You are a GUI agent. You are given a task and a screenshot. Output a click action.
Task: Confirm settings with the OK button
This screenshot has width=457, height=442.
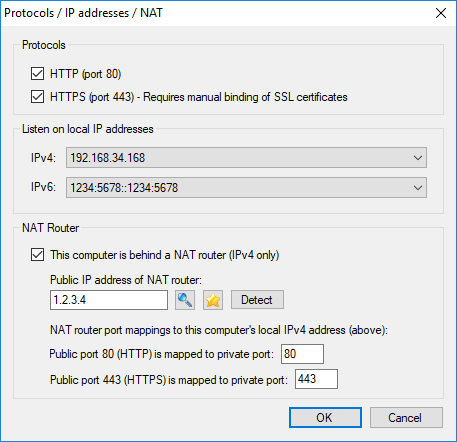[x=325, y=417]
